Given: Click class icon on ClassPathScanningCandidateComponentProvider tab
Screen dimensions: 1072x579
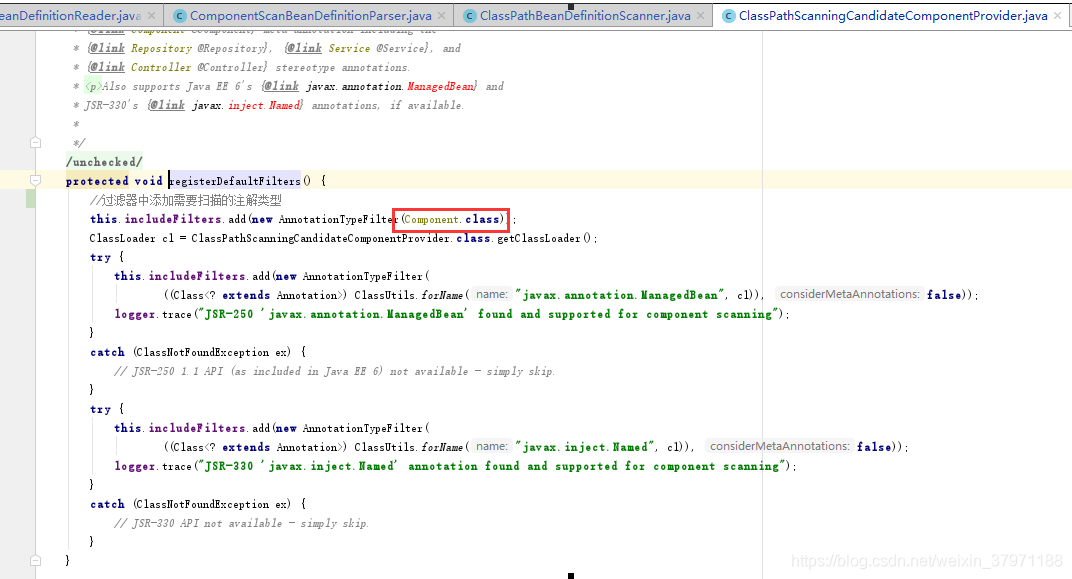Looking at the screenshot, I should (x=729, y=16).
